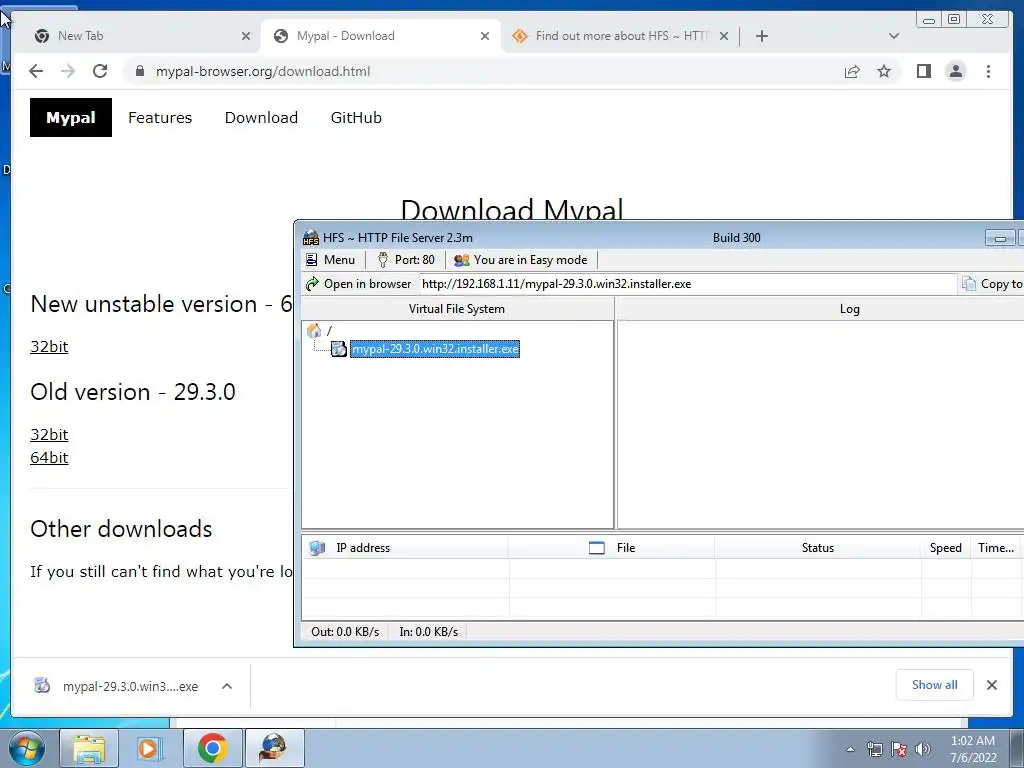Close the New Tab tab
Screen dimensions: 1024x768
point(246,36)
